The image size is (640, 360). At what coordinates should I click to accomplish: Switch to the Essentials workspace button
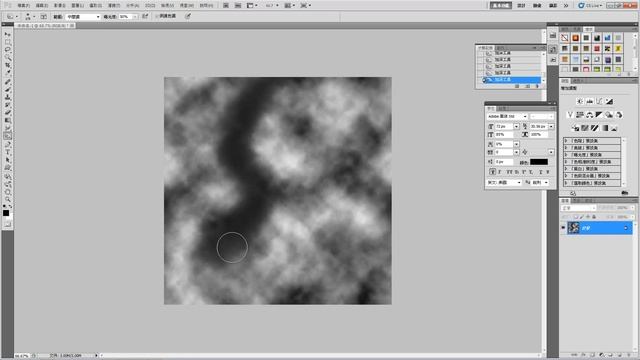pos(501,5)
